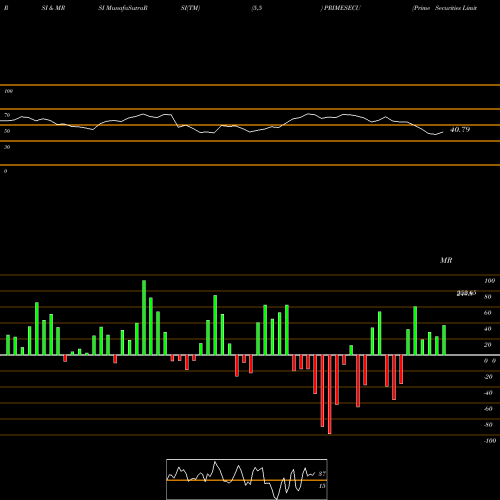Click the end of the RSI line
500x500 pixels.
(x=443, y=132)
